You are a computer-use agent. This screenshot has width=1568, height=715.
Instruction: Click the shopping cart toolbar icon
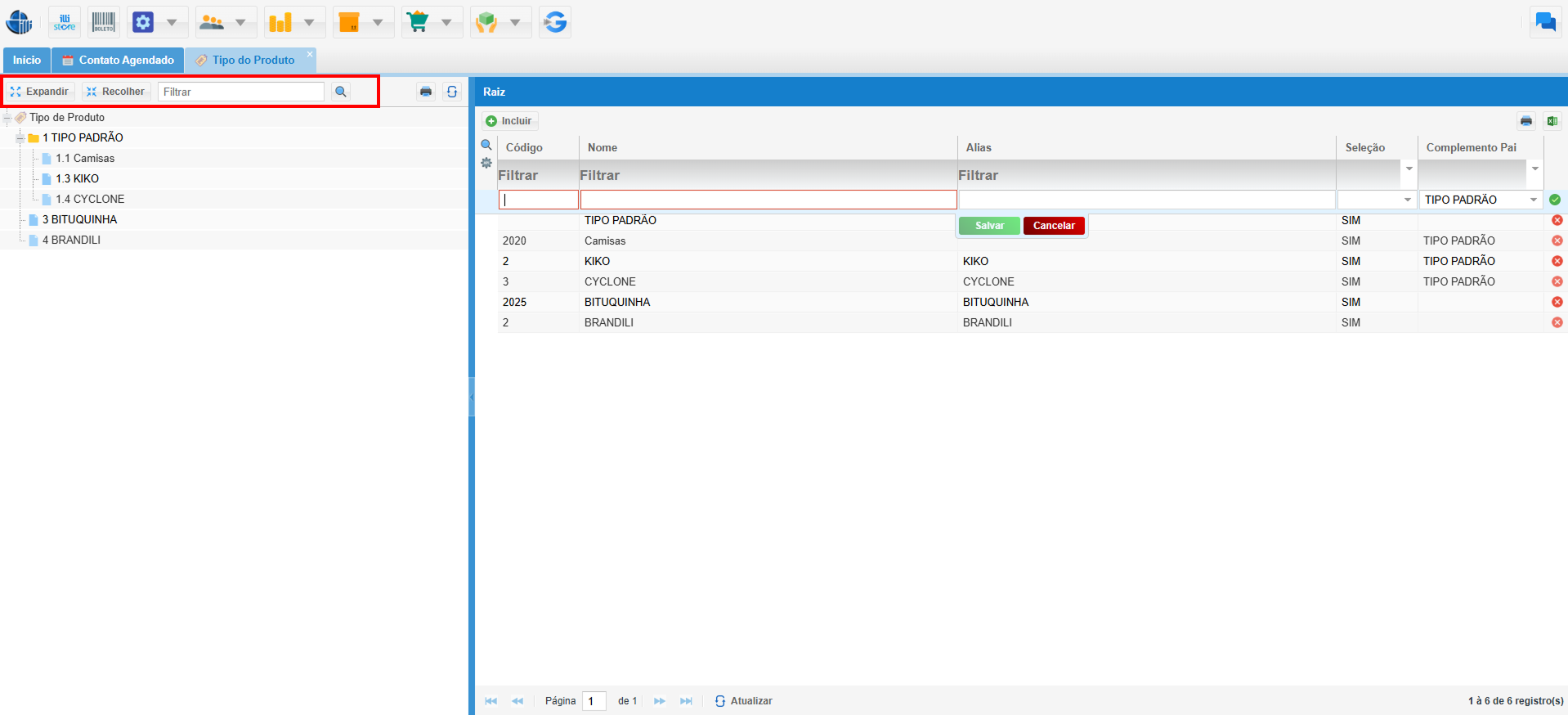419,22
